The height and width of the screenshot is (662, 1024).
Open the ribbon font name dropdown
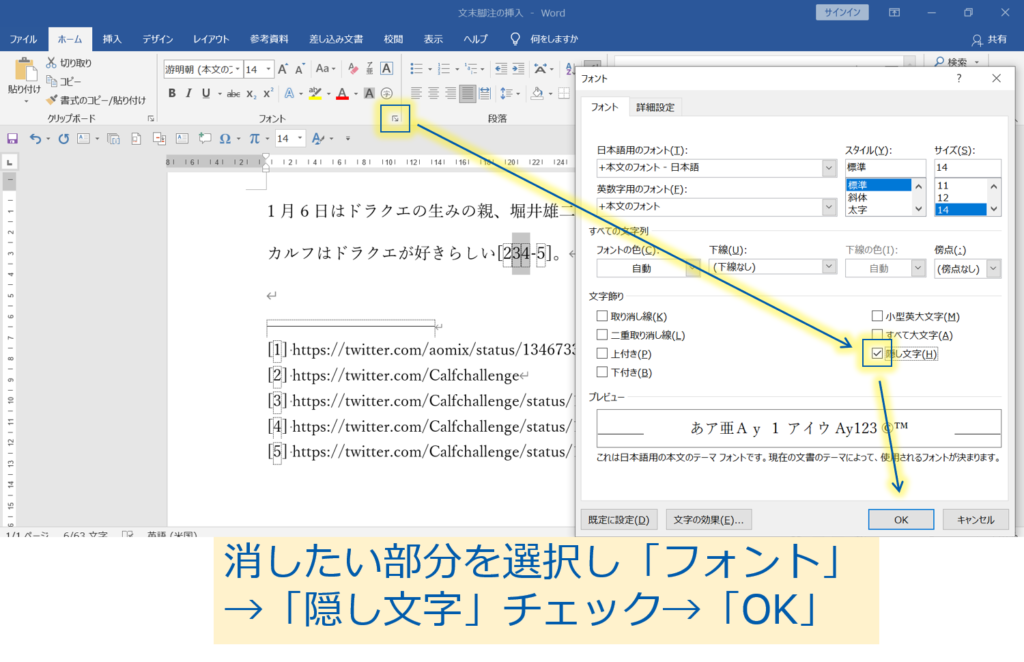[x=238, y=69]
